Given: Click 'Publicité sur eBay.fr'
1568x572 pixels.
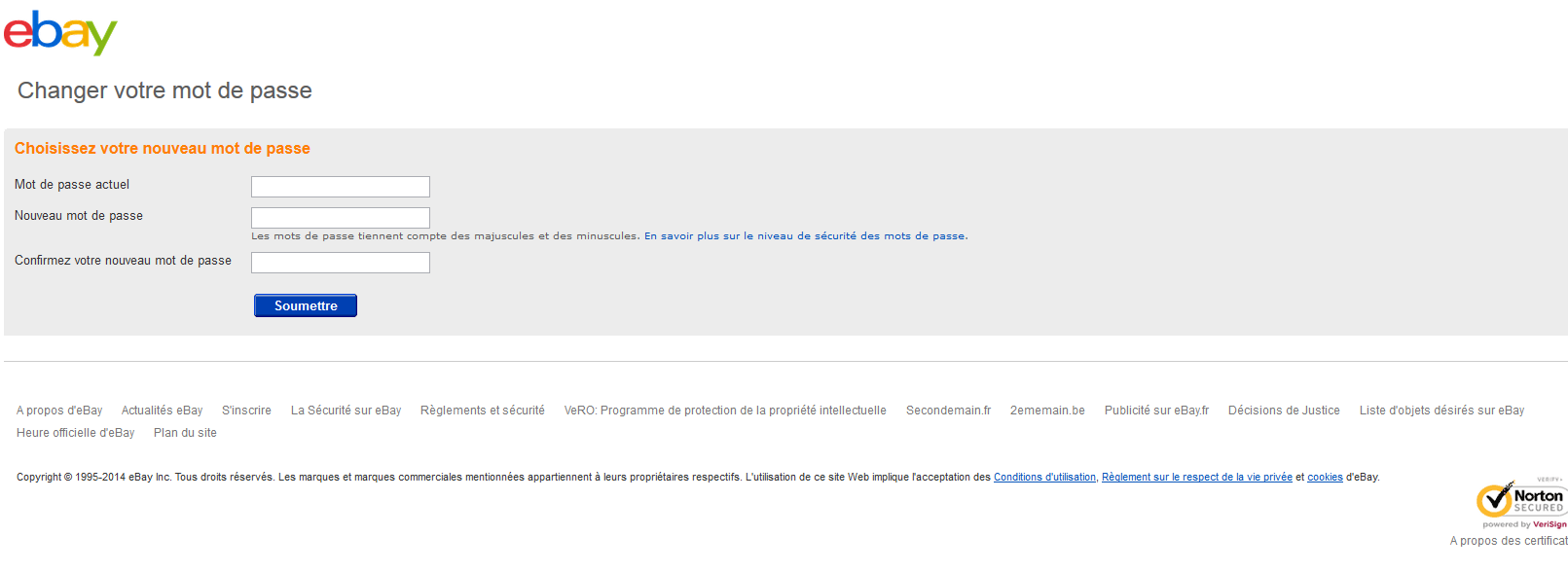Looking at the screenshot, I should pos(1156,411).
